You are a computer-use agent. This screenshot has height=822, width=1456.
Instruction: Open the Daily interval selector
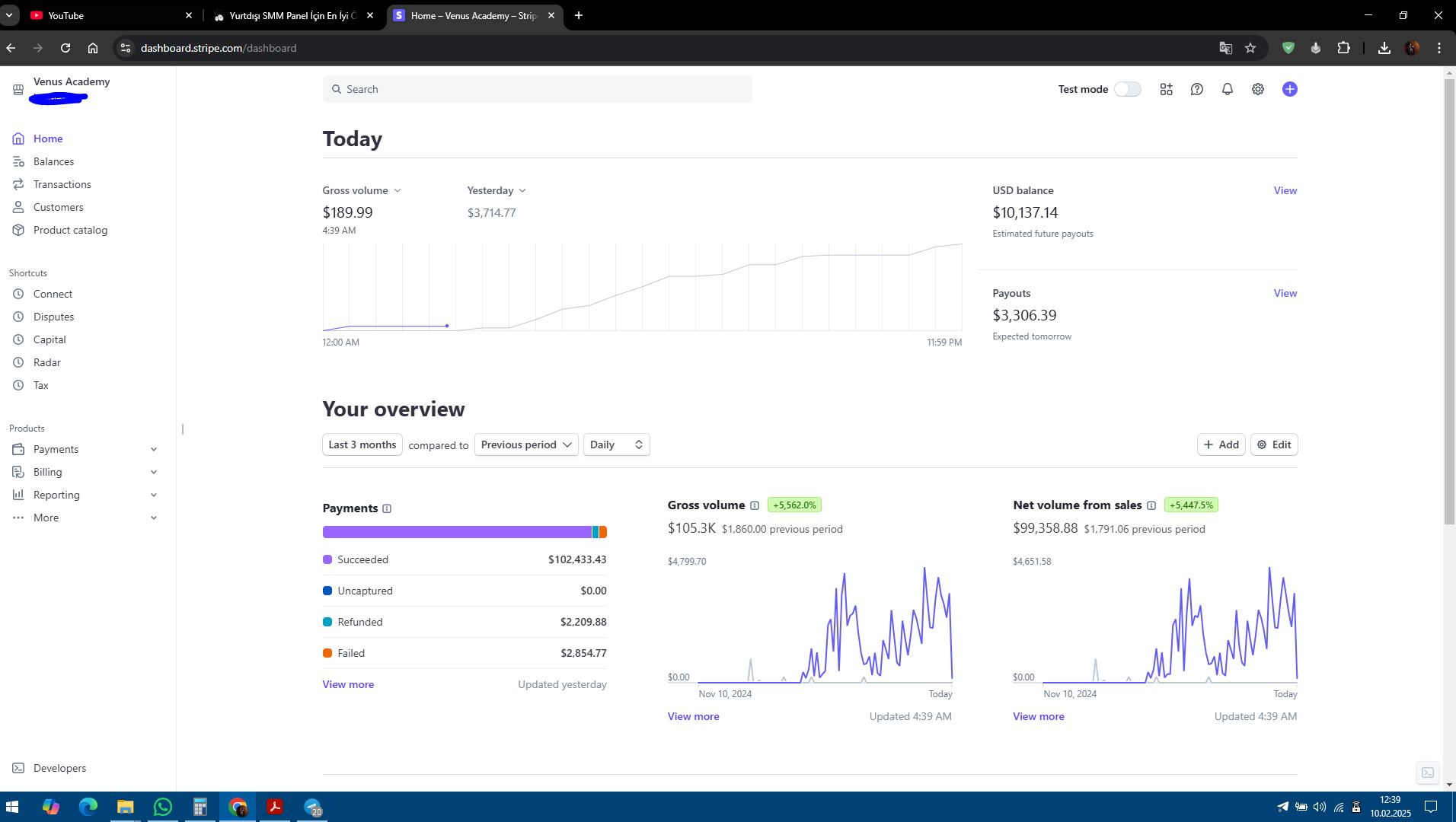tap(616, 444)
